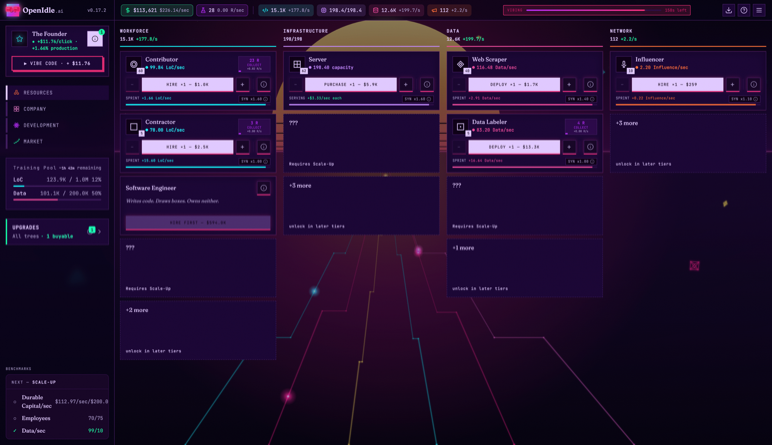This screenshot has width=772, height=445.
Task: Deploy one Data Labeler for $13.3K
Action: tap(514, 147)
